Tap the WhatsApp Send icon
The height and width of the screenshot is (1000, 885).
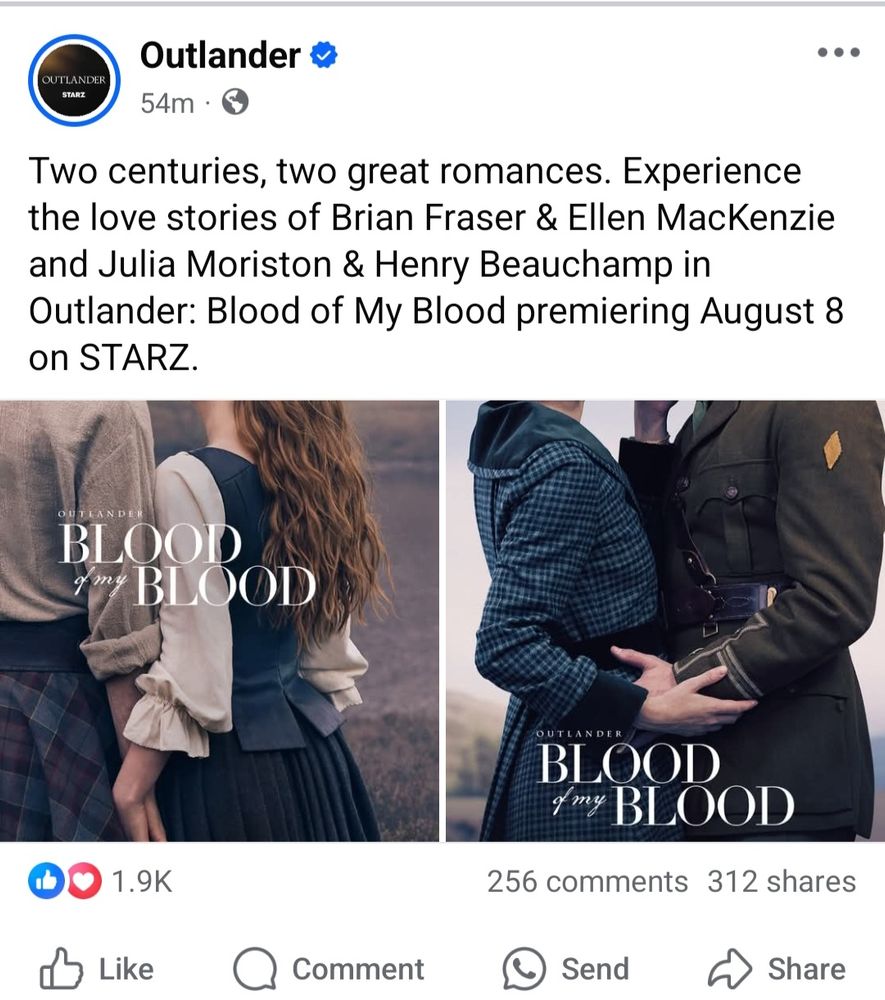[x=524, y=969]
